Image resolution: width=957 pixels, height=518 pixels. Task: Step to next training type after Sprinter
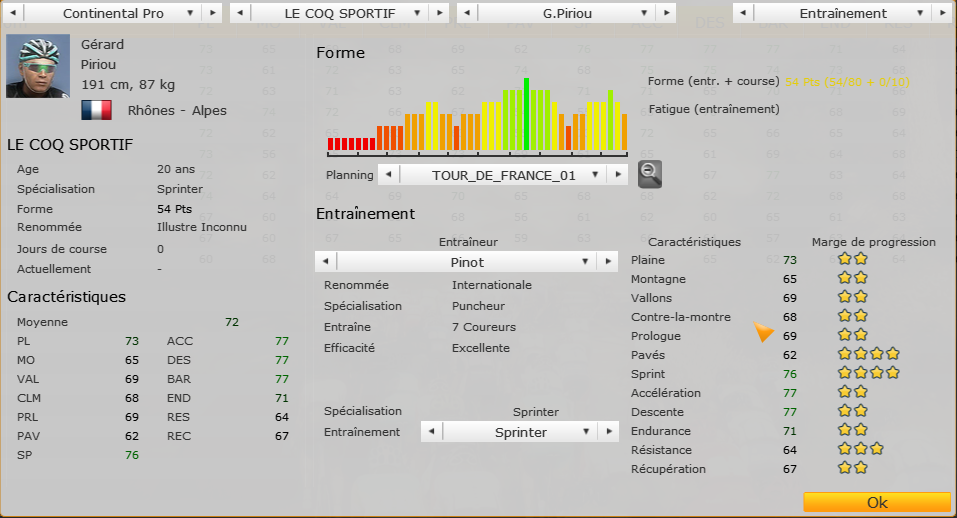click(608, 432)
